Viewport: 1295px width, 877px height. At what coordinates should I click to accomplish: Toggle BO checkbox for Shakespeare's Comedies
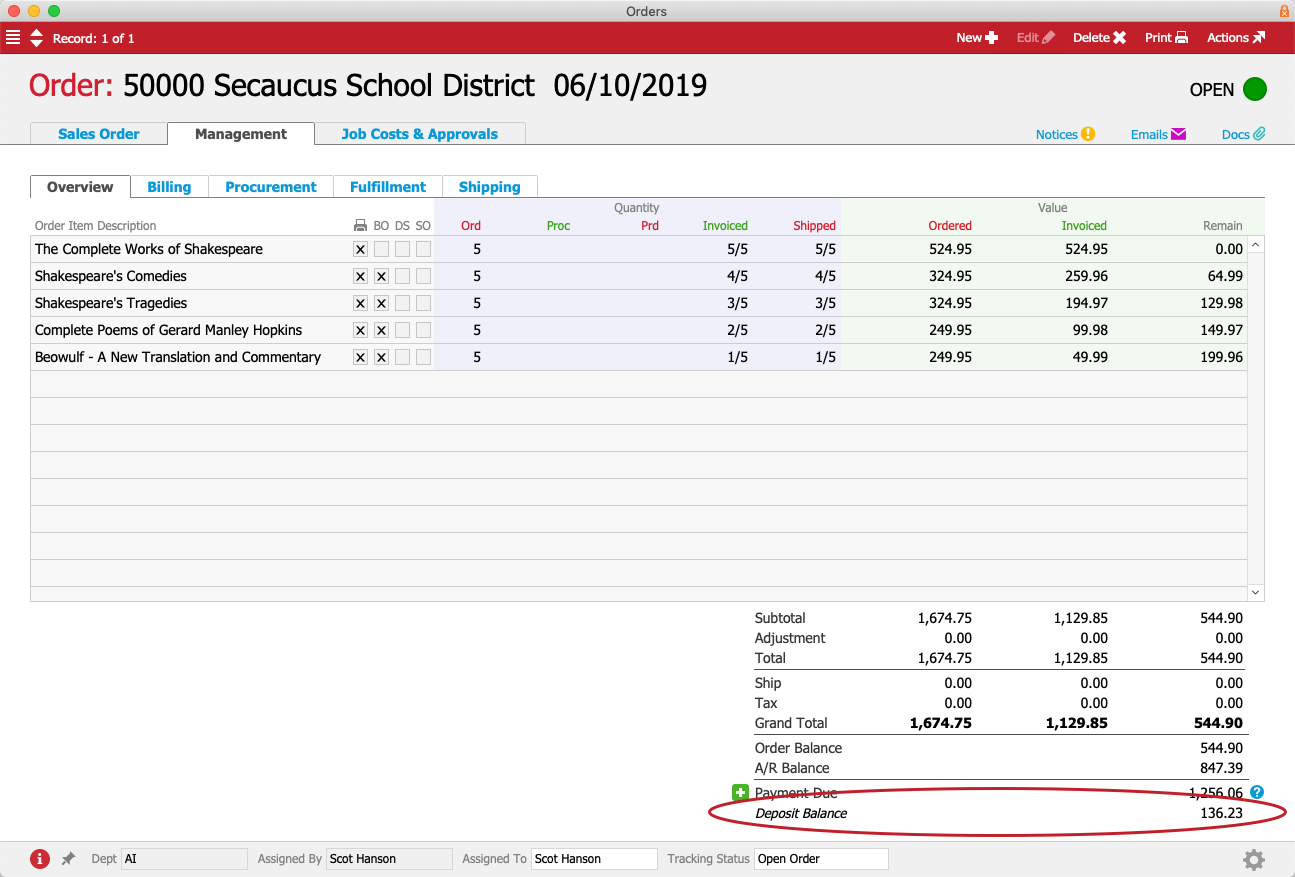click(381, 276)
